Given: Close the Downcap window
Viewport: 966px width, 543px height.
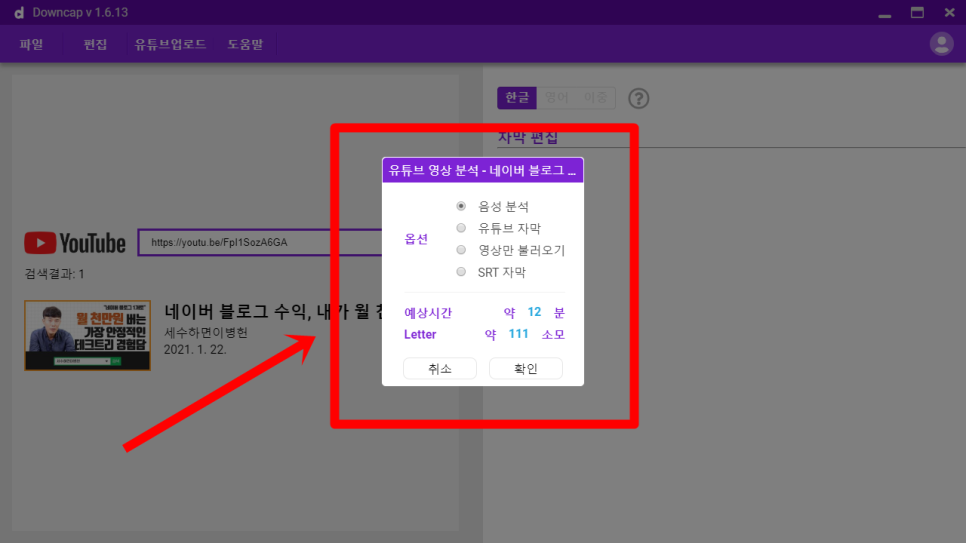Looking at the screenshot, I should click(949, 12).
